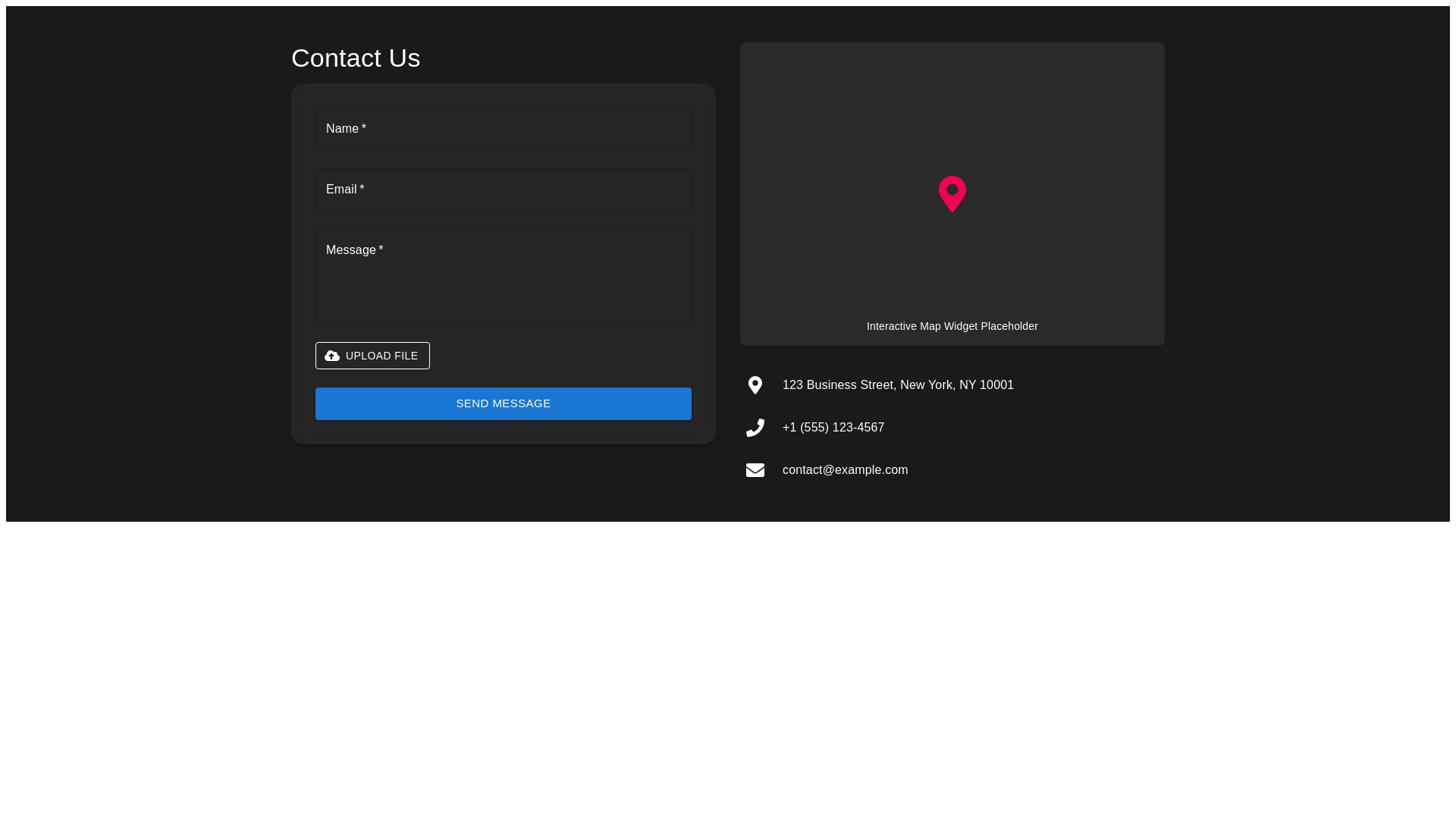The height and width of the screenshot is (819, 1456).
Task: Click the pink map marker pin
Action: point(952,193)
